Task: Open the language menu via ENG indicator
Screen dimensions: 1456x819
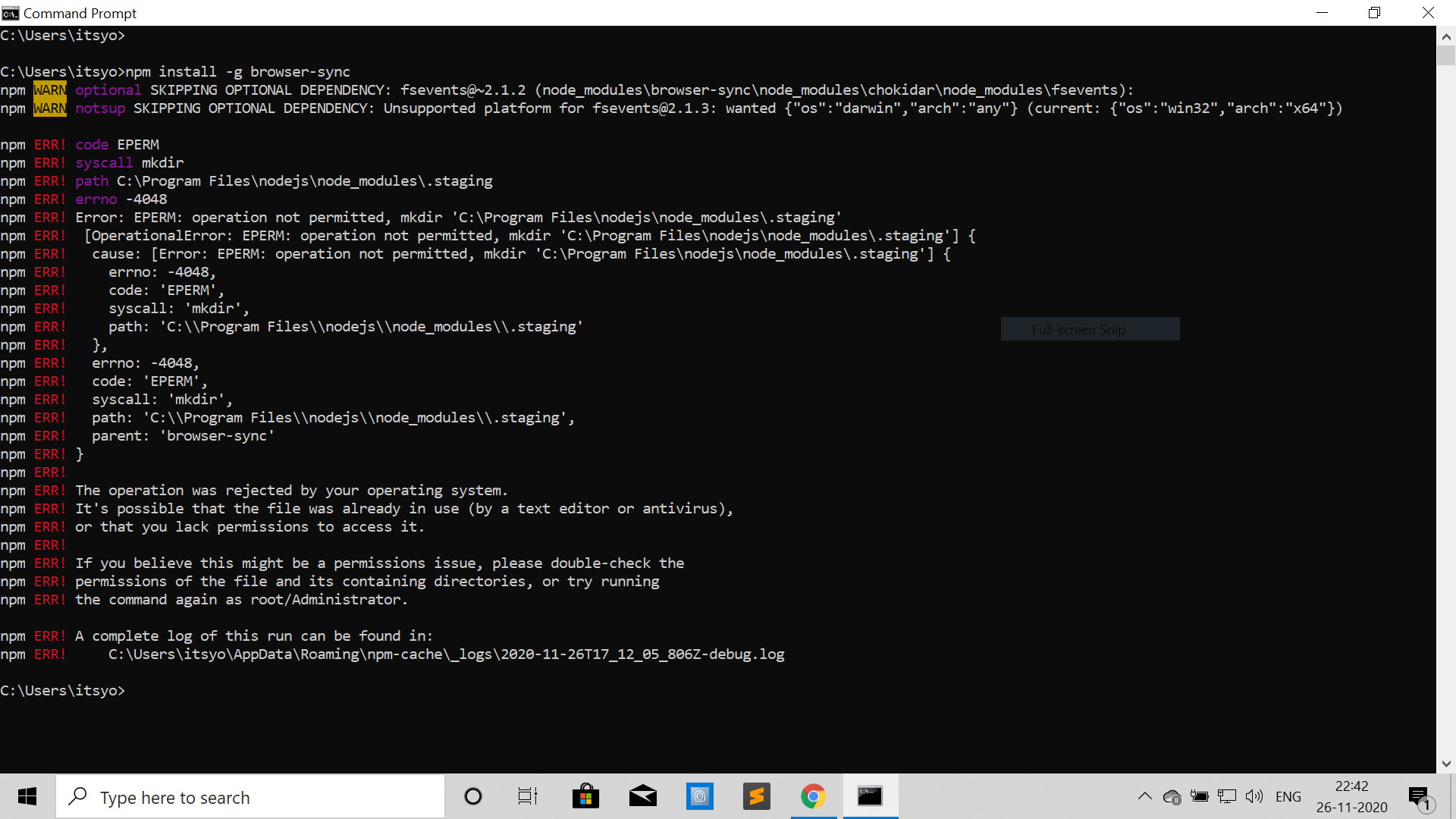Action: pyautogui.click(x=1289, y=796)
